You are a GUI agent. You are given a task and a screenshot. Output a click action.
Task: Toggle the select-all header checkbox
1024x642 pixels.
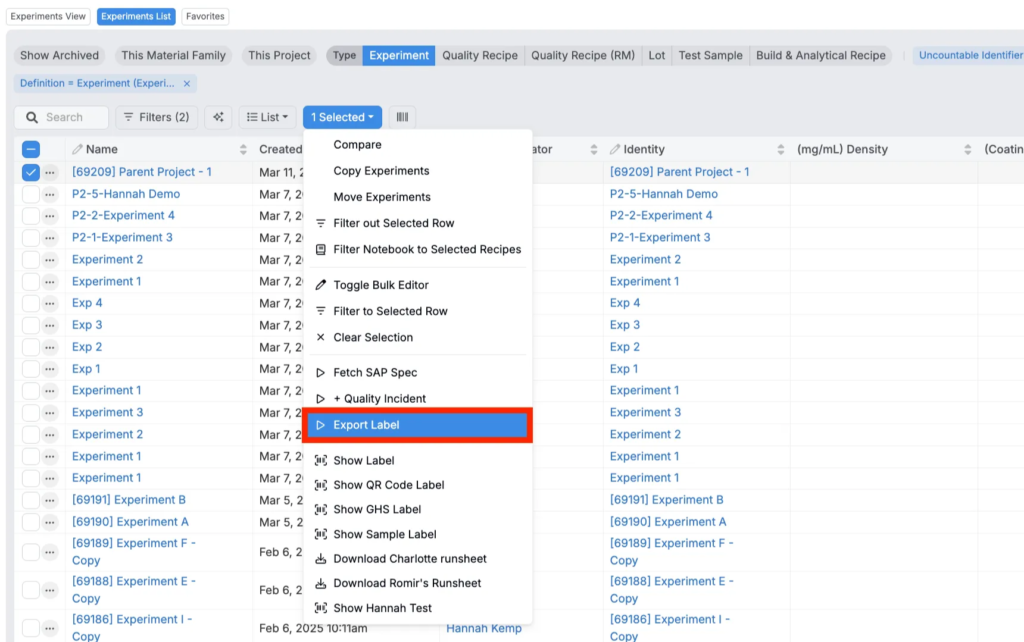coord(31,150)
